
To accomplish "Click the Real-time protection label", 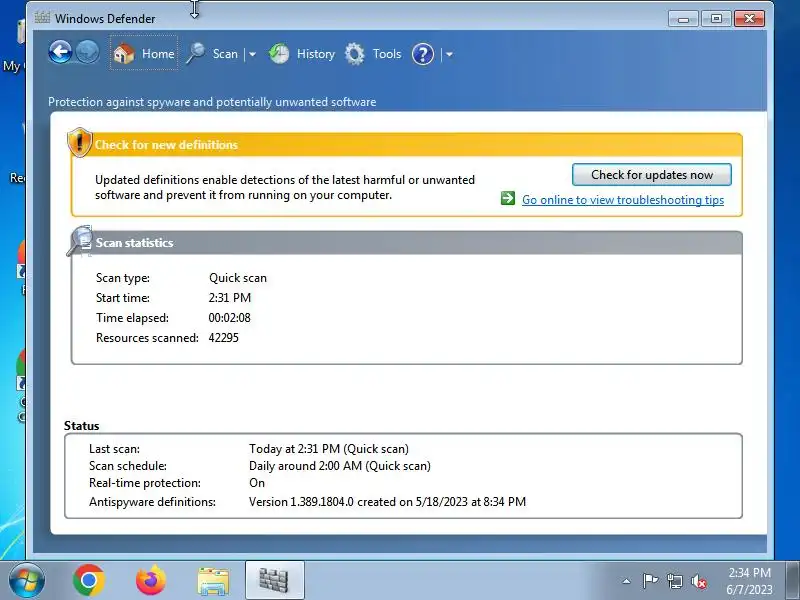I will pos(145,483).
